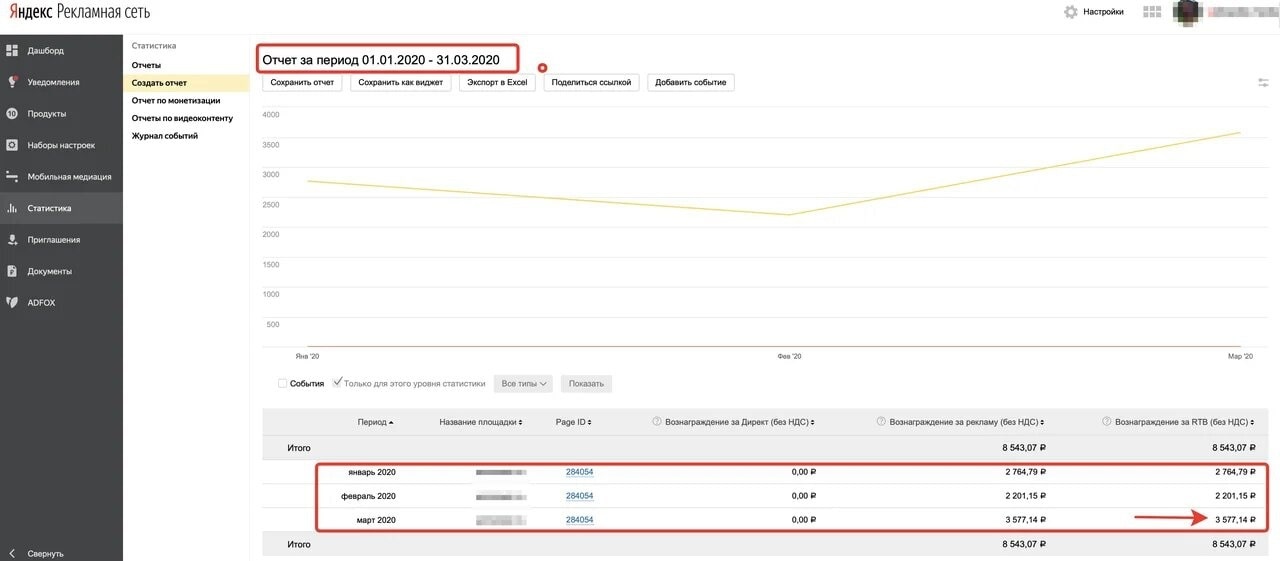The image size is (1280, 561).
Task: Click help icon beside Вознаграждение за RTB
Action: click(1106, 422)
